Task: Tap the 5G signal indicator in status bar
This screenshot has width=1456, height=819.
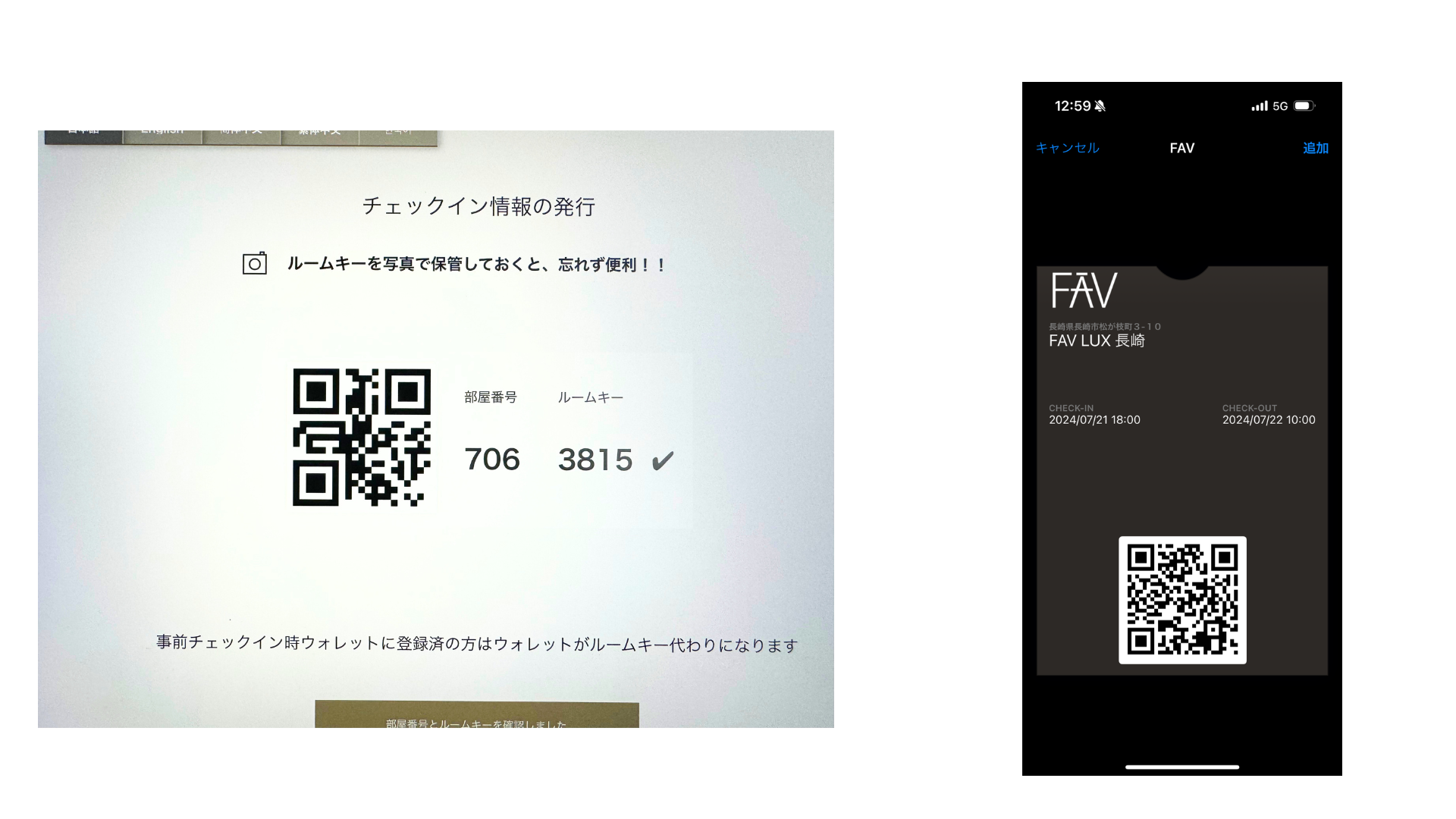Action: click(x=1280, y=106)
